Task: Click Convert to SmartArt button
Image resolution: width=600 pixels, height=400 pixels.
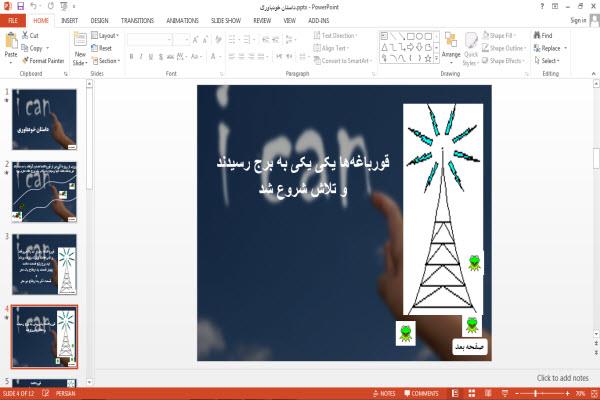Action: [342, 61]
